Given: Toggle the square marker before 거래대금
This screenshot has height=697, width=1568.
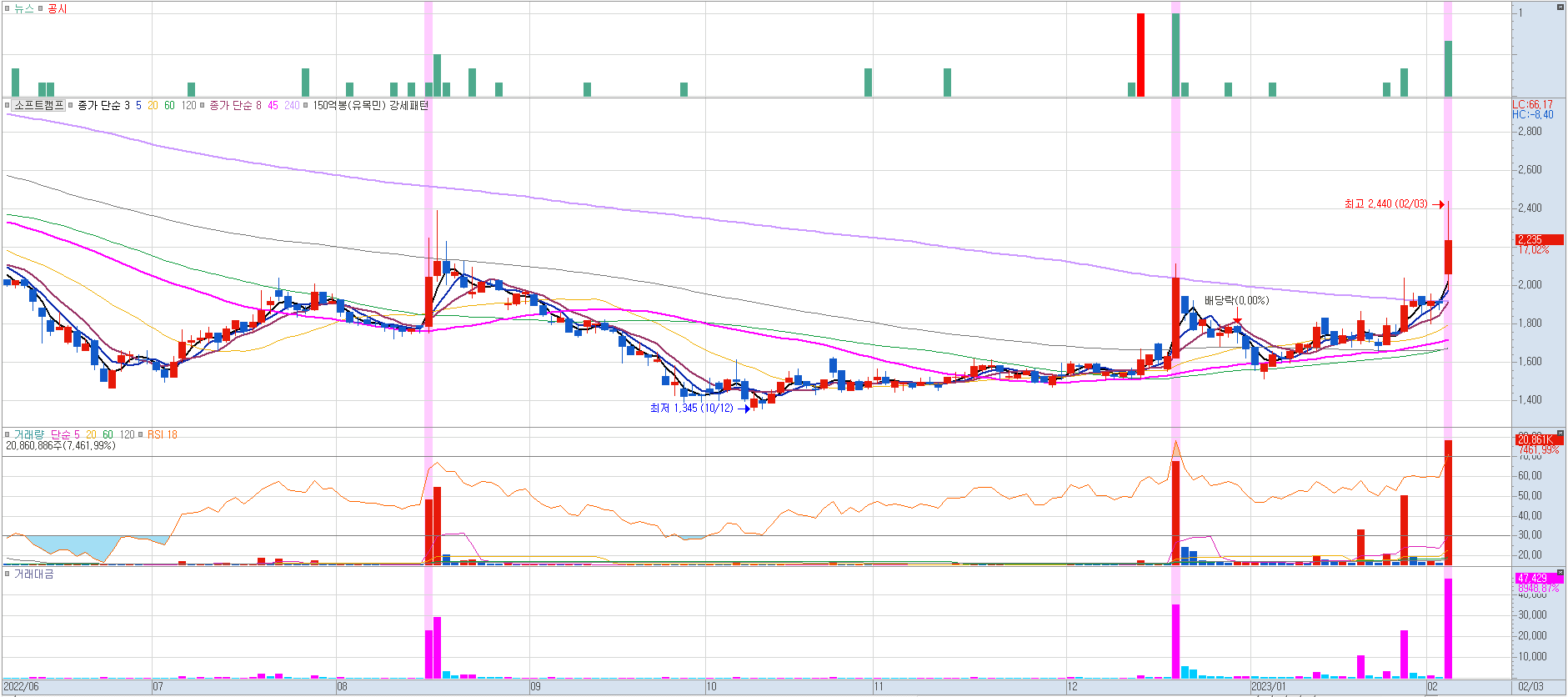Looking at the screenshot, I should tap(8, 574).
